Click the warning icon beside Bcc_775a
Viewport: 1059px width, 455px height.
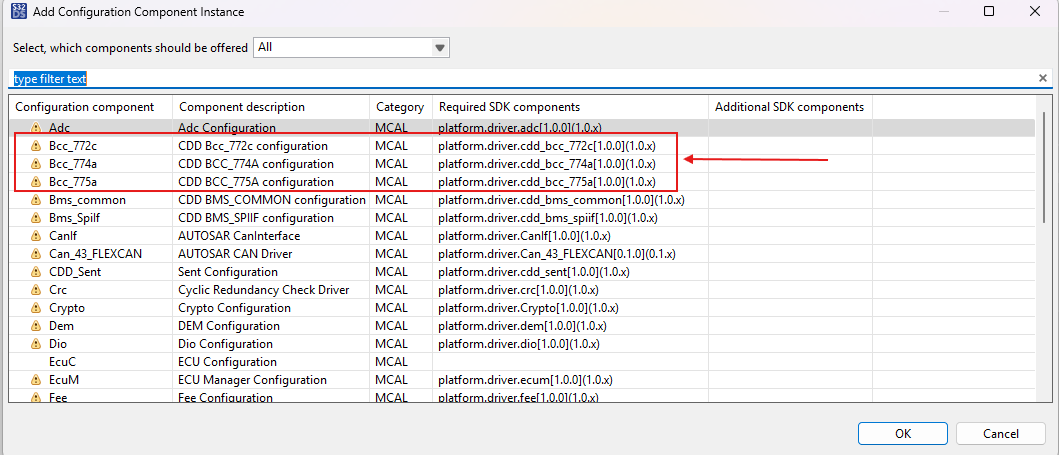pos(36,182)
